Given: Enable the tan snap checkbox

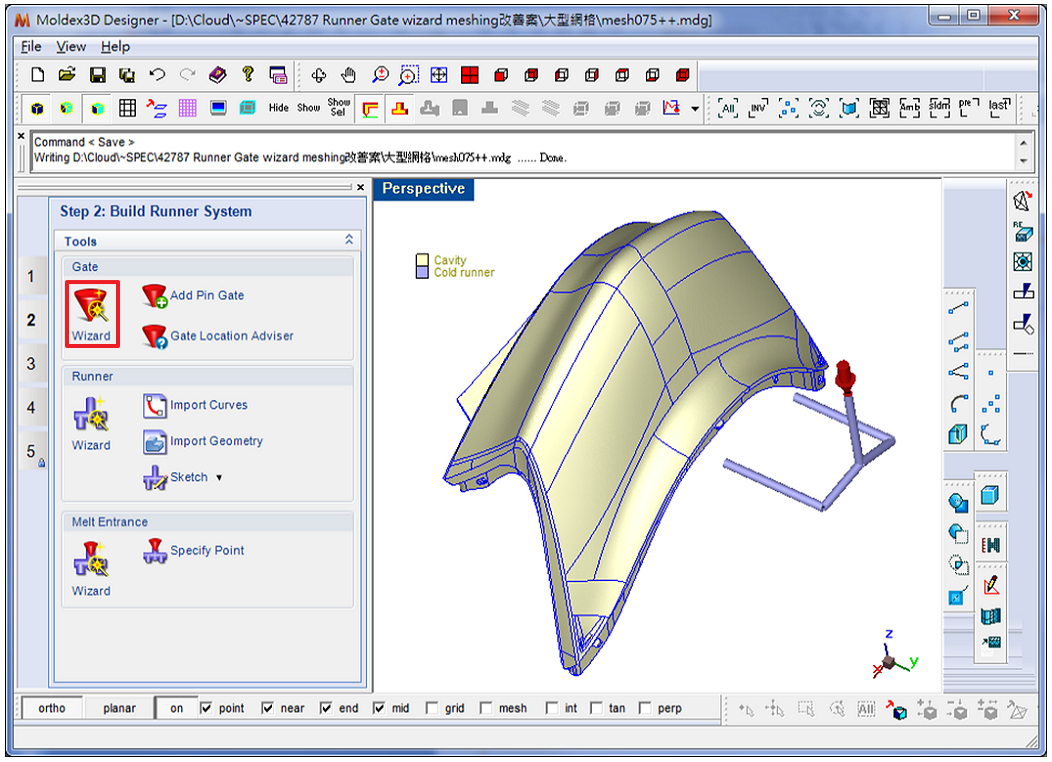Looking at the screenshot, I should tap(596, 708).
